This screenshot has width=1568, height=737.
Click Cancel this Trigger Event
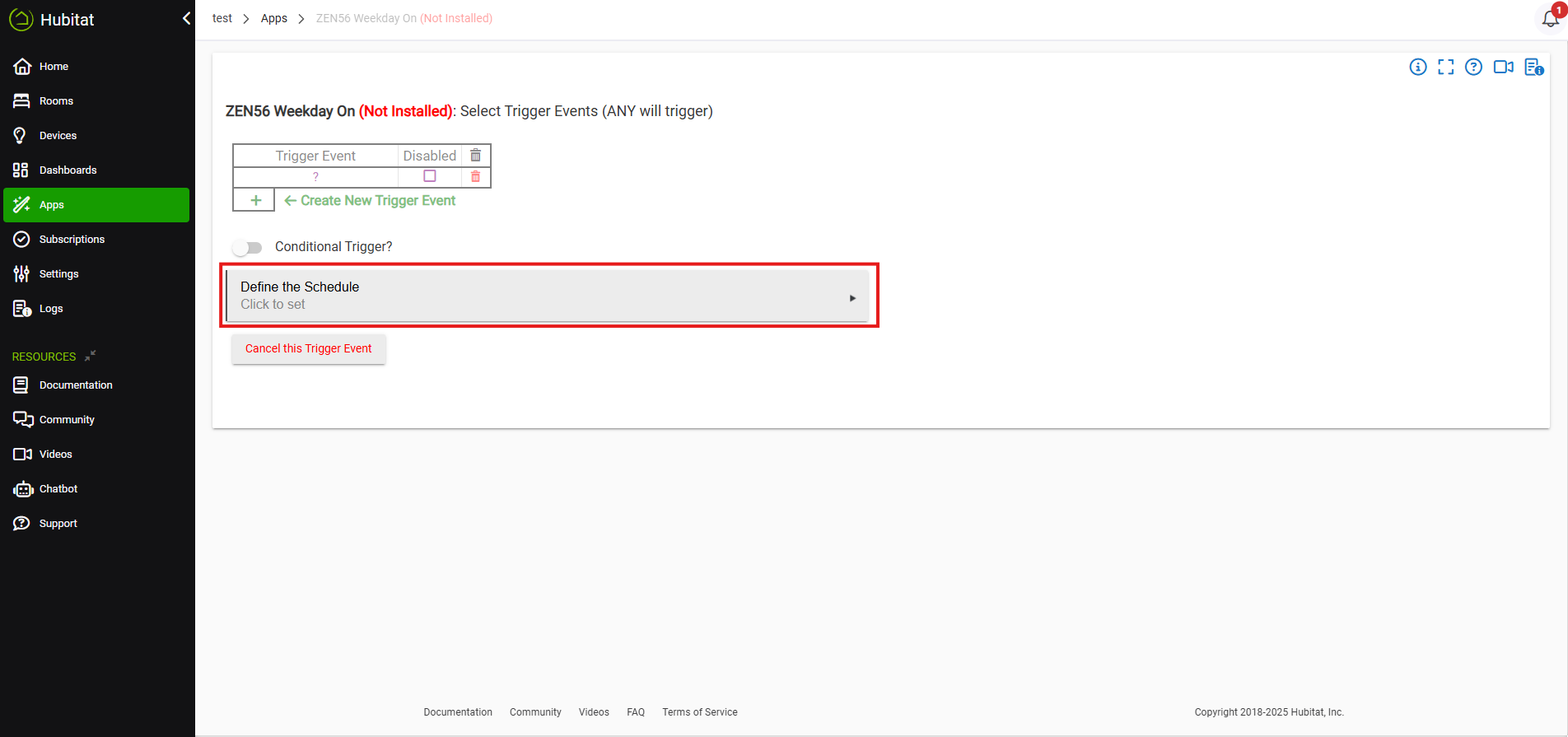tap(309, 349)
